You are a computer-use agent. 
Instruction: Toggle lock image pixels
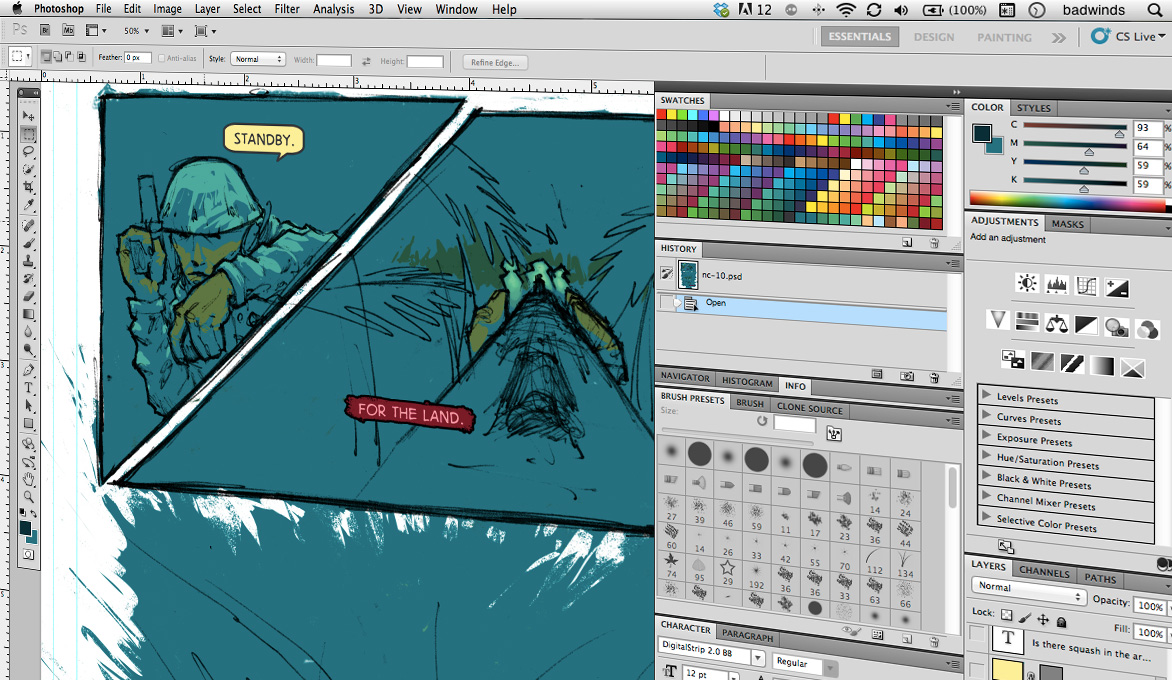click(1025, 617)
